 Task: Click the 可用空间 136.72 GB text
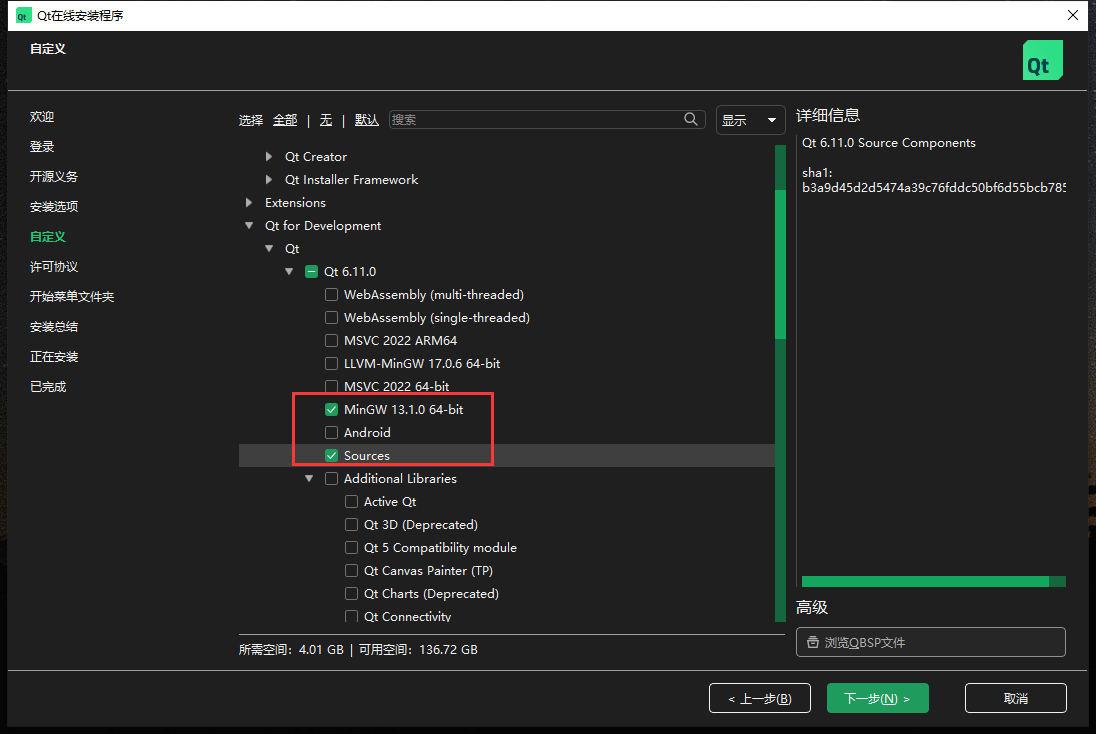pyautogui.click(x=418, y=649)
